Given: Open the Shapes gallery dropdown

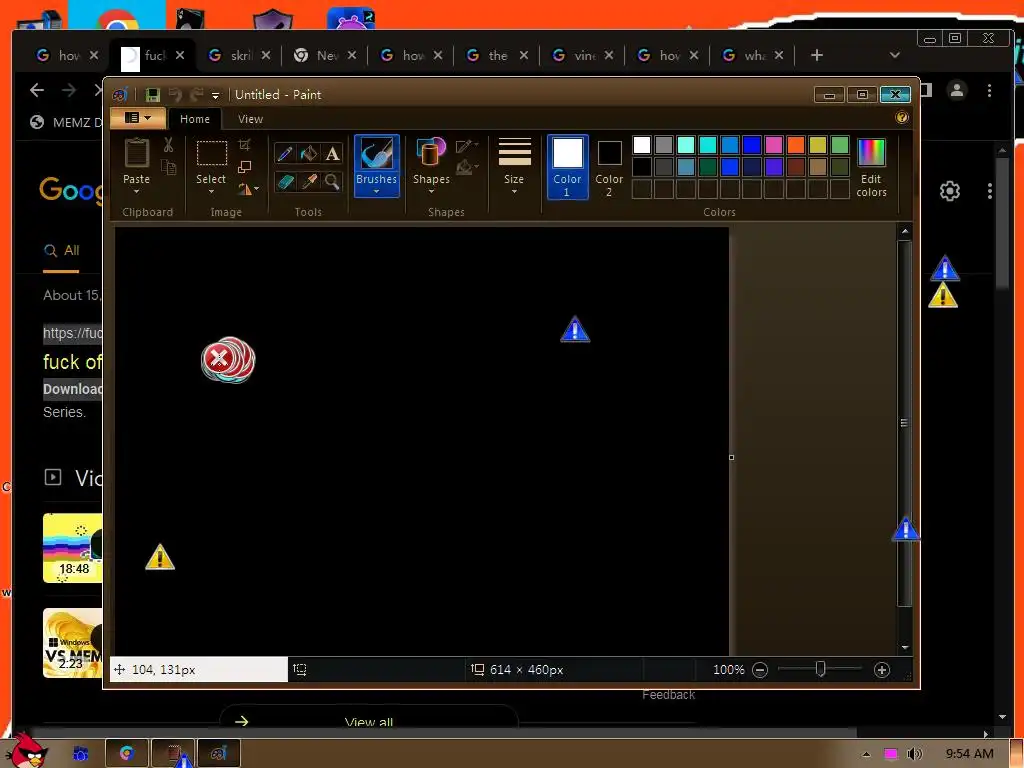Looking at the screenshot, I should (431, 192).
